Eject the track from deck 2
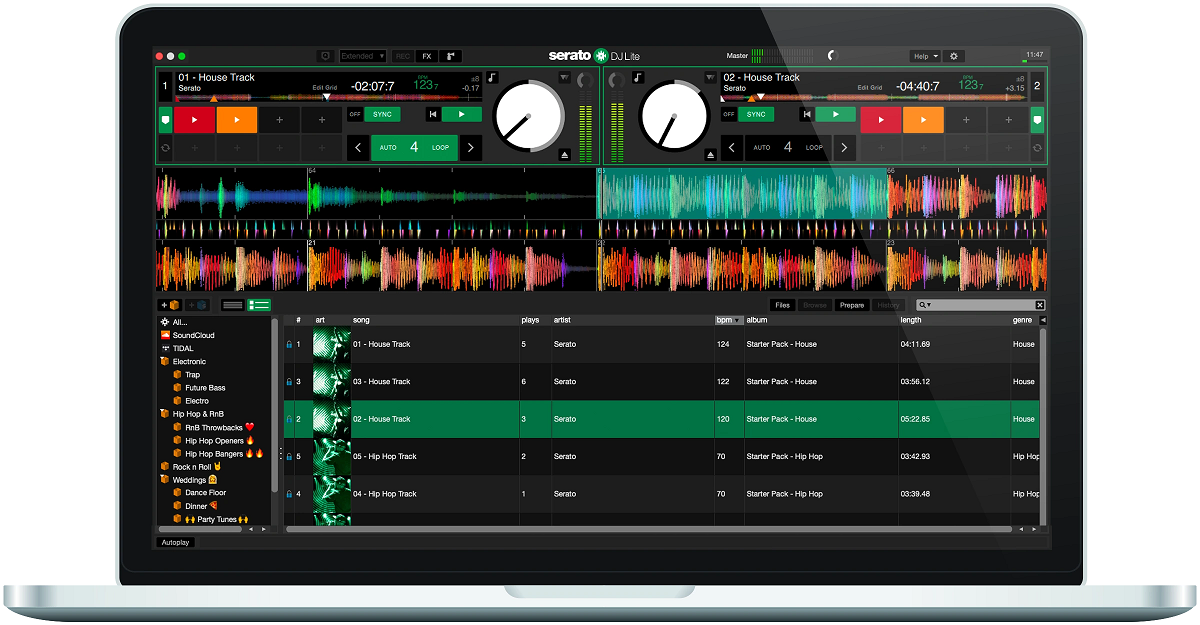Image resolution: width=1200 pixels, height=625 pixels. pos(710,155)
